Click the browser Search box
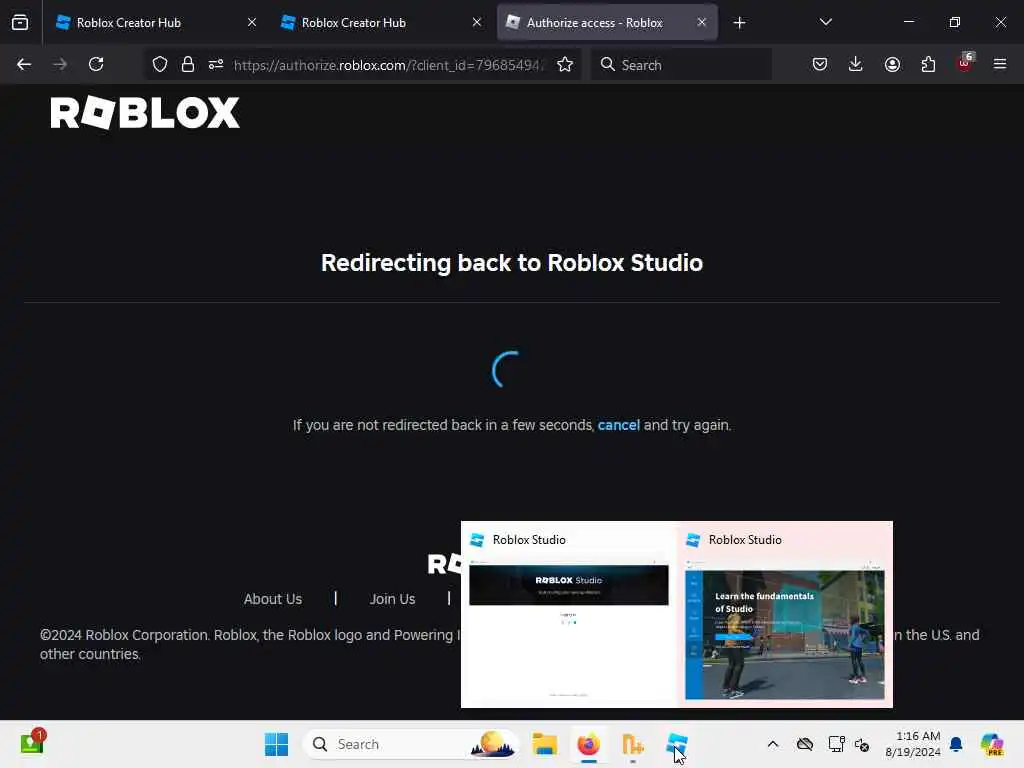Image resolution: width=1024 pixels, height=768 pixels. point(681,65)
